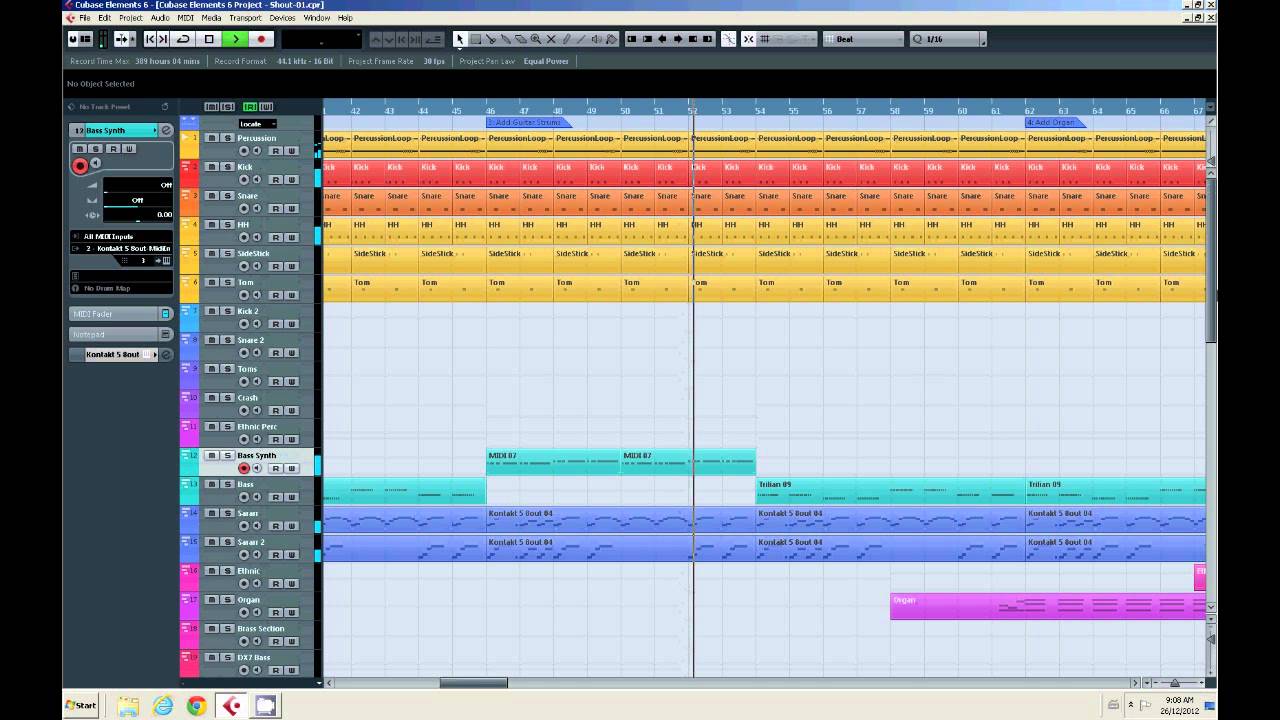This screenshot has width=1280, height=720.
Task: Select the Object Selection arrow tool
Action: click(460, 39)
